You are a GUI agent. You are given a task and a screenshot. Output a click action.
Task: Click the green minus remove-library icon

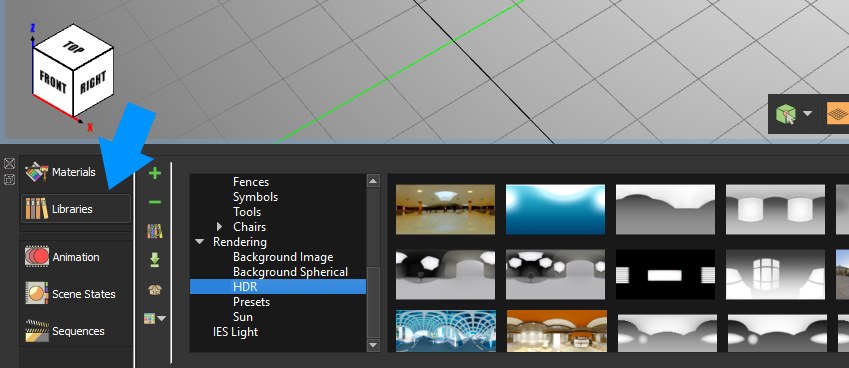coord(155,202)
